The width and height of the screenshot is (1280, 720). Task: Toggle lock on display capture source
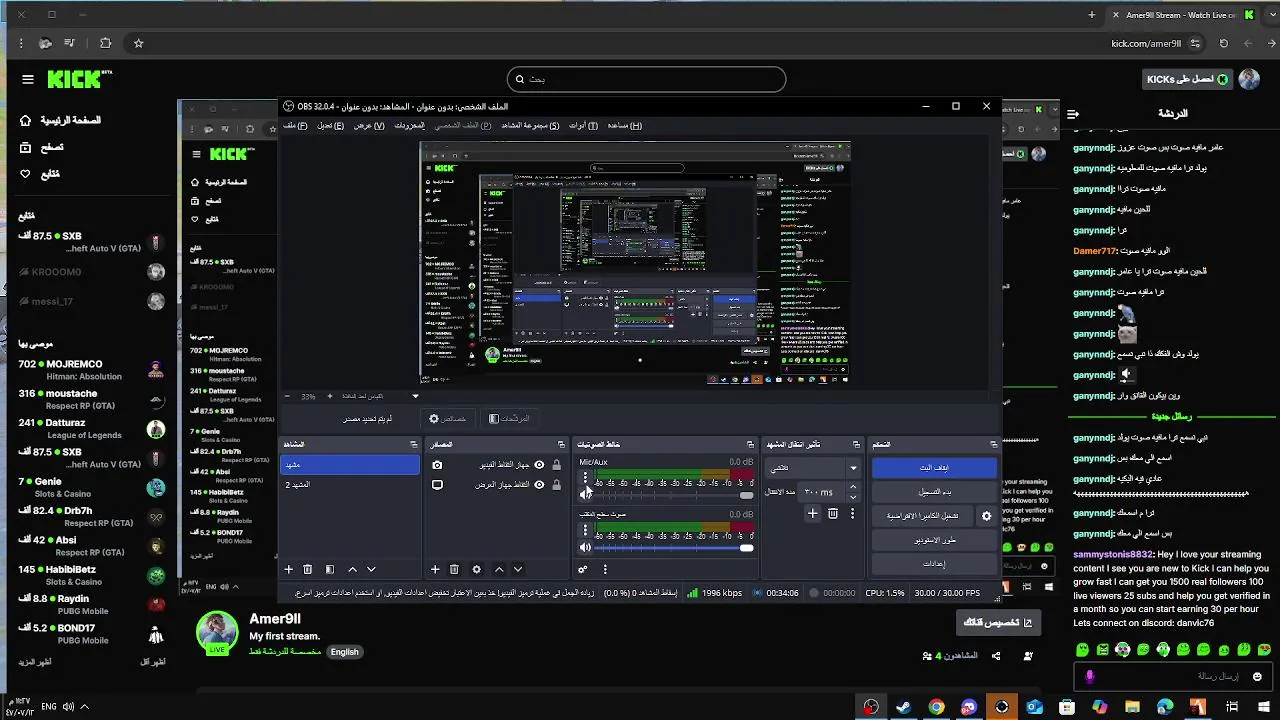[x=556, y=485]
